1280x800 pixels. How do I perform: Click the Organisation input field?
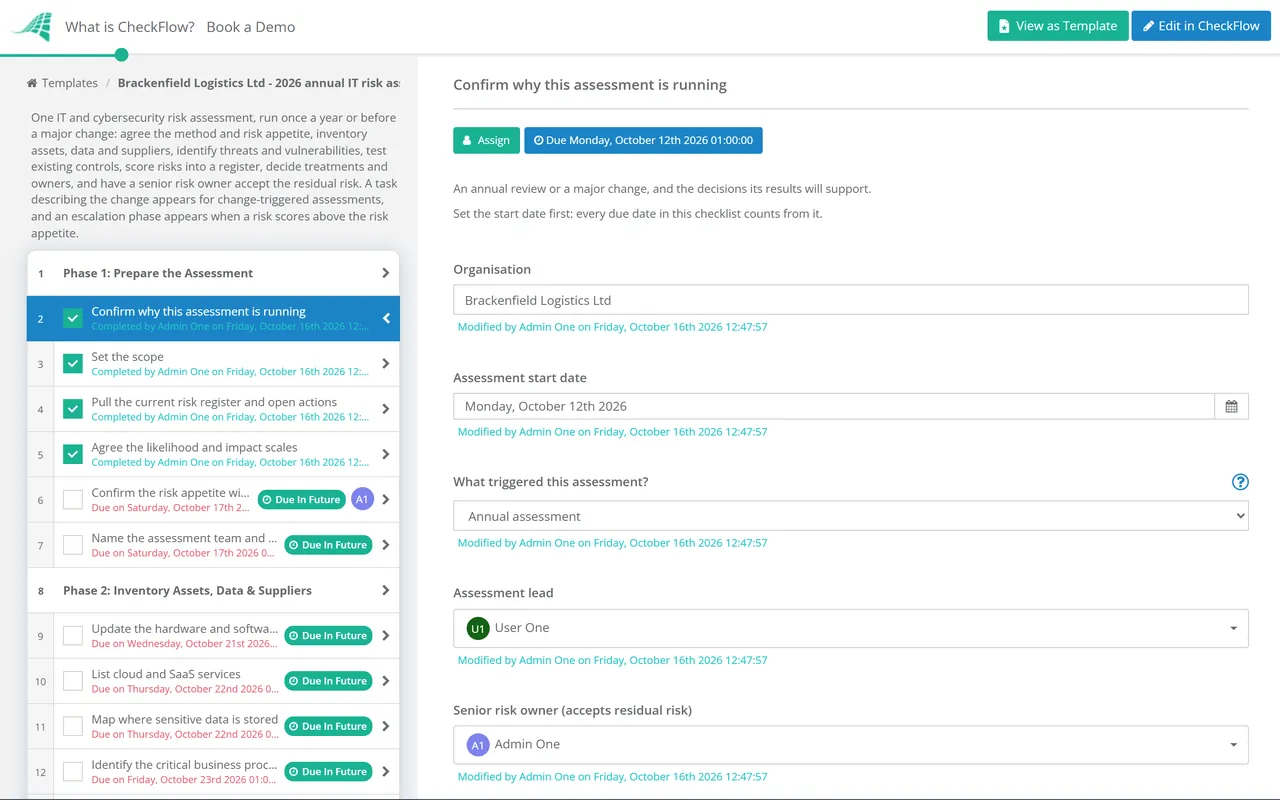(851, 300)
